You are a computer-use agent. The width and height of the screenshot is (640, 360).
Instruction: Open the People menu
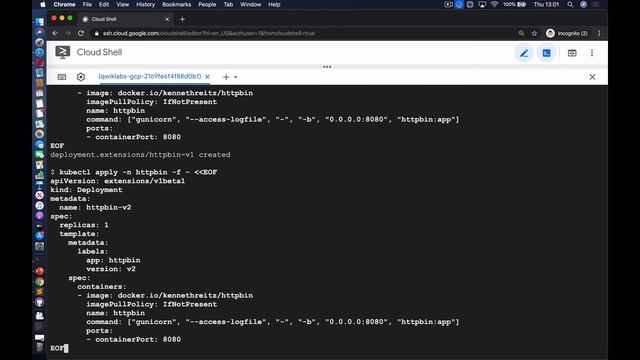[207, 4]
